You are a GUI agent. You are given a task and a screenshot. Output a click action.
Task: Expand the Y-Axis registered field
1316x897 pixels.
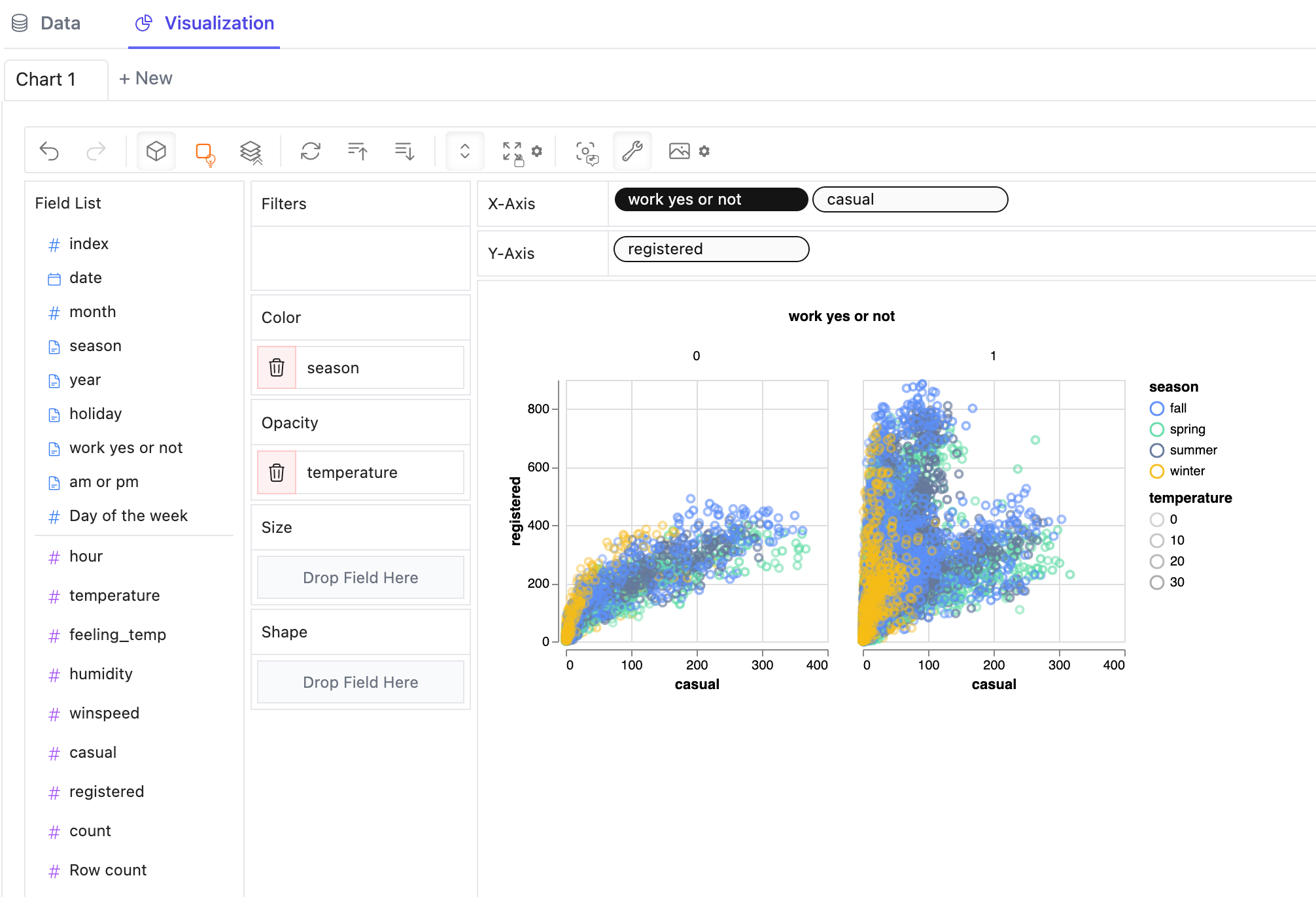tap(711, 249)
